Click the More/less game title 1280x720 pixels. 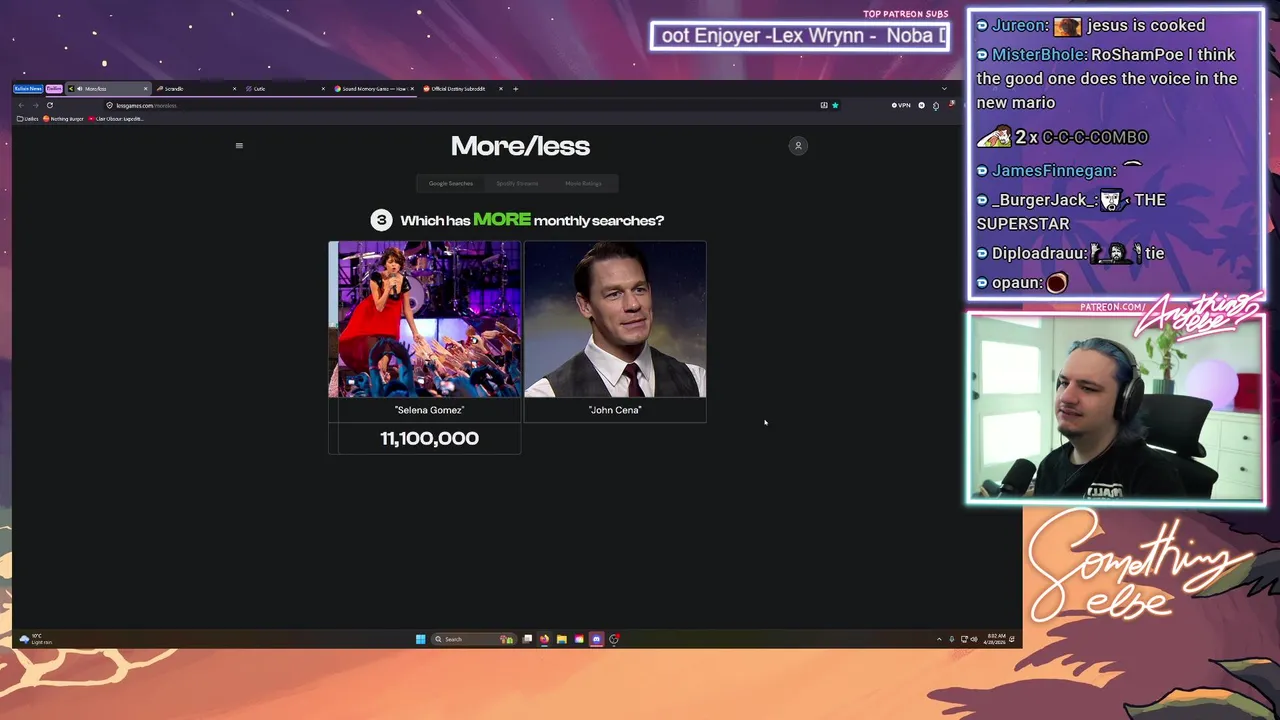point(520,146)
